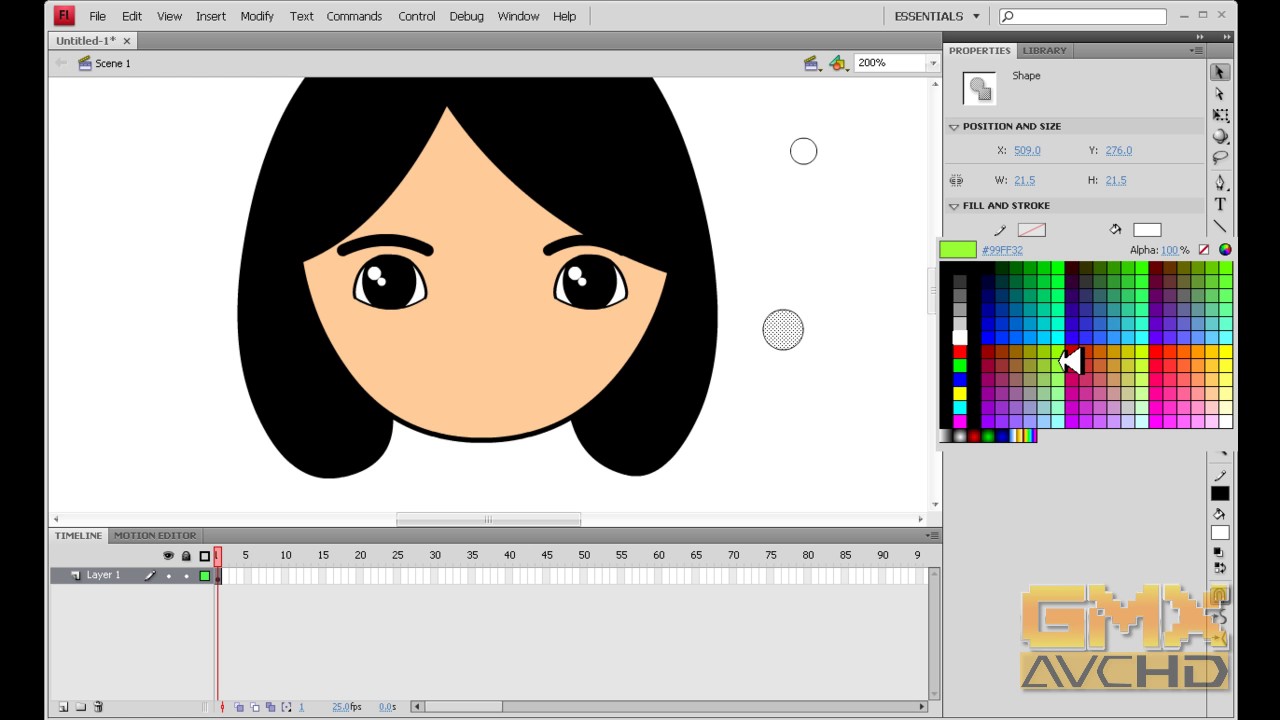Click the Swap Colors icon

1220,568
